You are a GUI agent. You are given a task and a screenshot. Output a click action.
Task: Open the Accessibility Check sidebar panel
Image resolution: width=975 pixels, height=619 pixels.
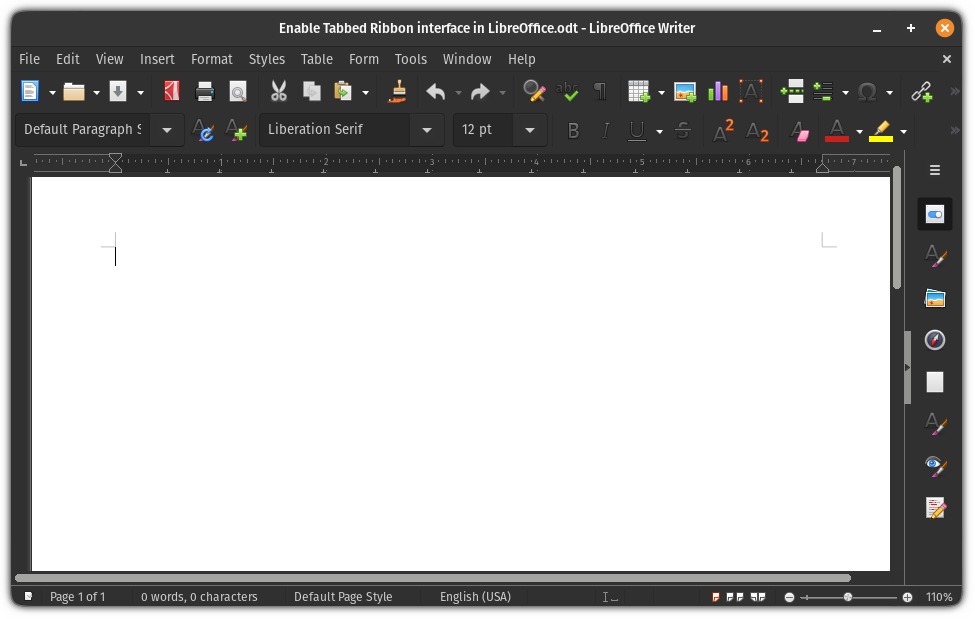point(934,466)
